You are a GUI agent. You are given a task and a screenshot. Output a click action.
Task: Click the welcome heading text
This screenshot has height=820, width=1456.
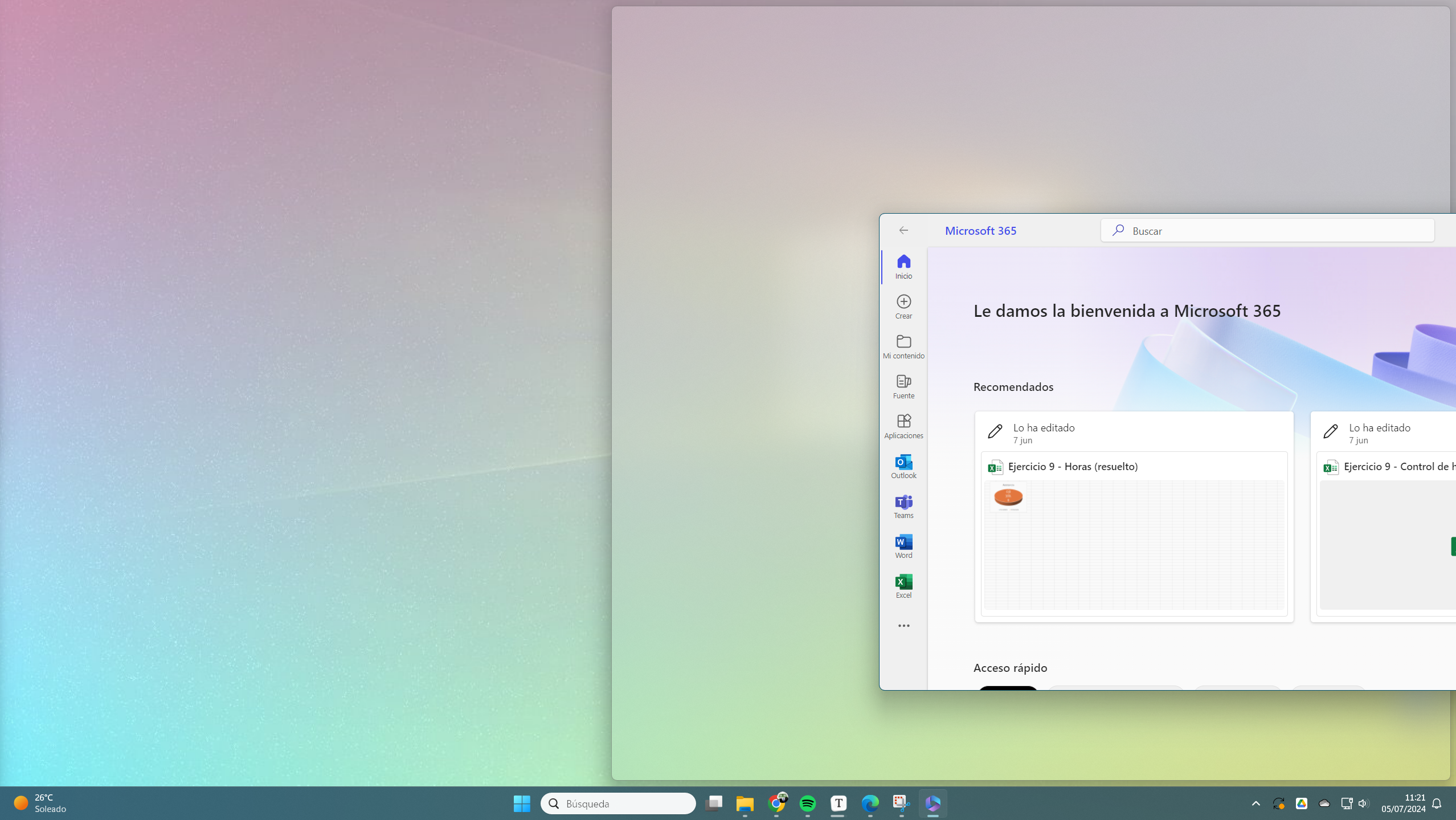tap(1127, 311)
